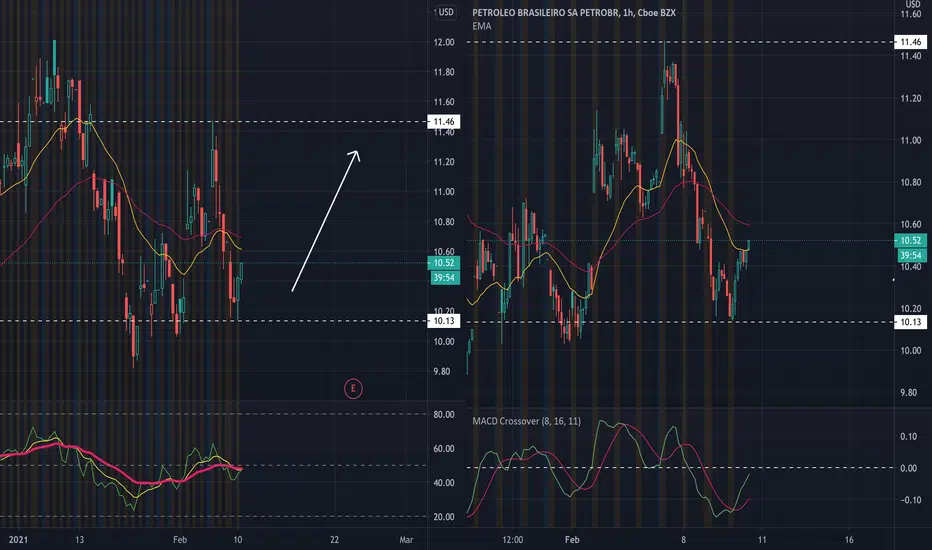Click the 10.20 value on right price axis
Image resolution: width=932 pixels, height=550 pixels.
[911, 309]
